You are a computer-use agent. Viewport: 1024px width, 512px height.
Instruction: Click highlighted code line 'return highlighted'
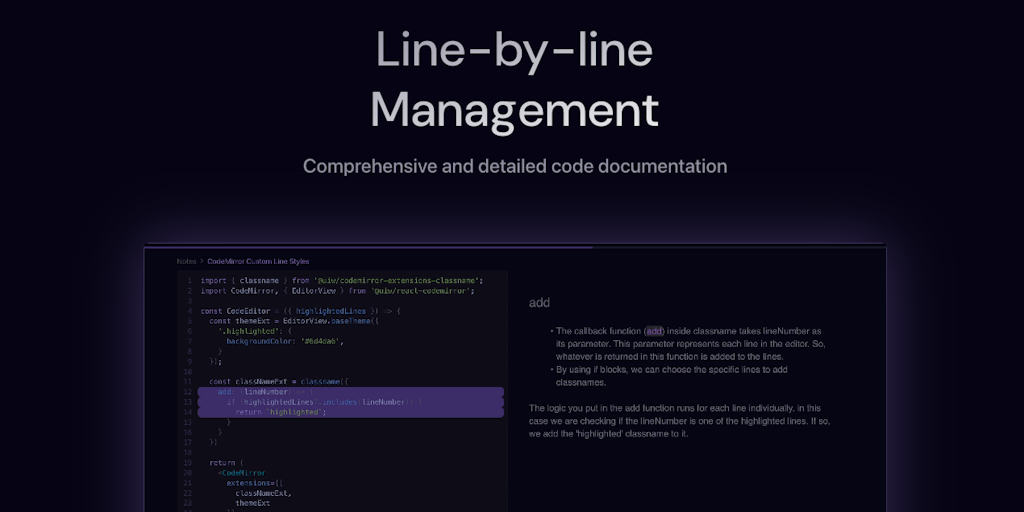point(280,412)
